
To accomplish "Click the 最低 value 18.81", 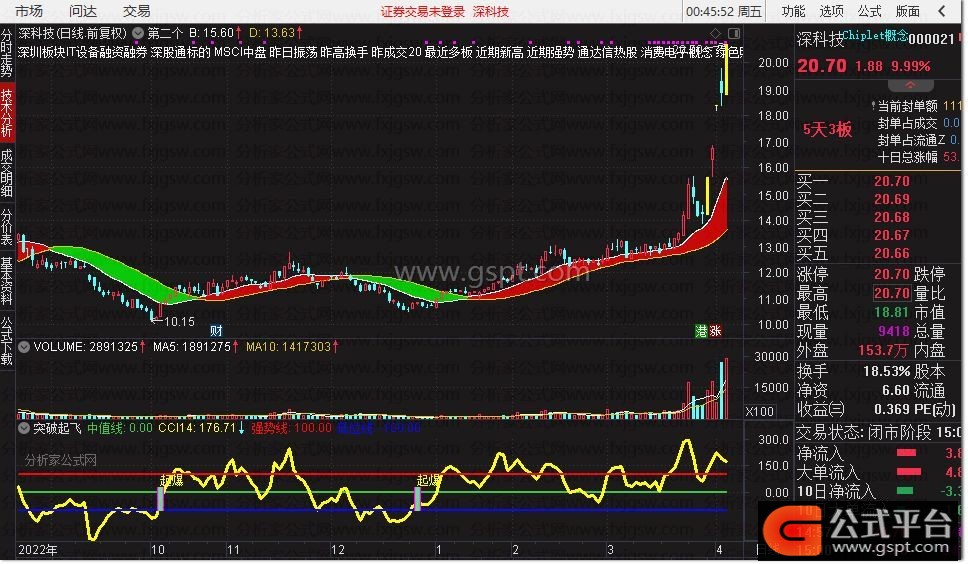I will [891, 313].
